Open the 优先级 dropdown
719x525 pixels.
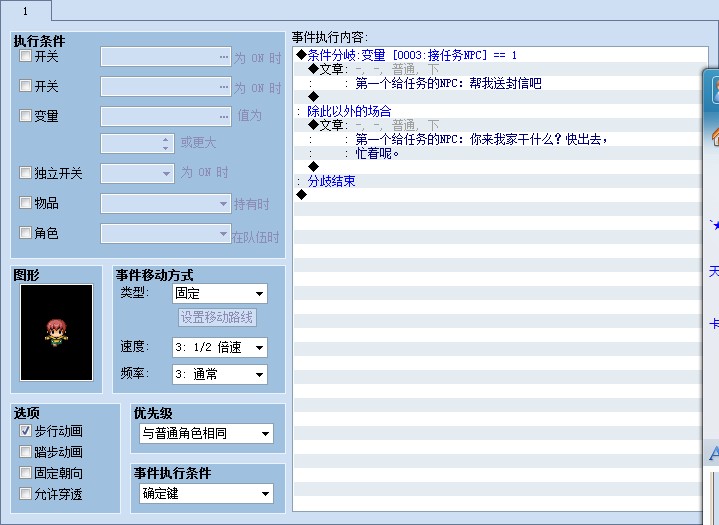point(206,433)
